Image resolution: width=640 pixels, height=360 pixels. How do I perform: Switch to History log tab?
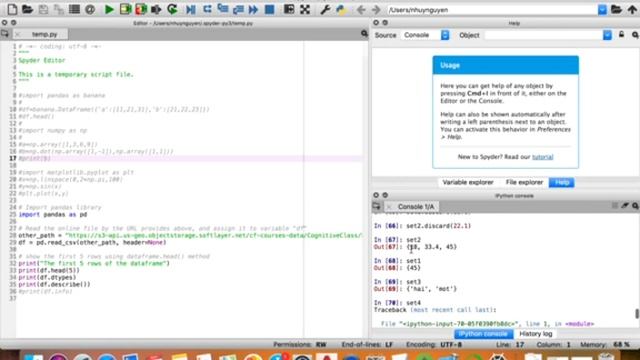click(536, 334)
